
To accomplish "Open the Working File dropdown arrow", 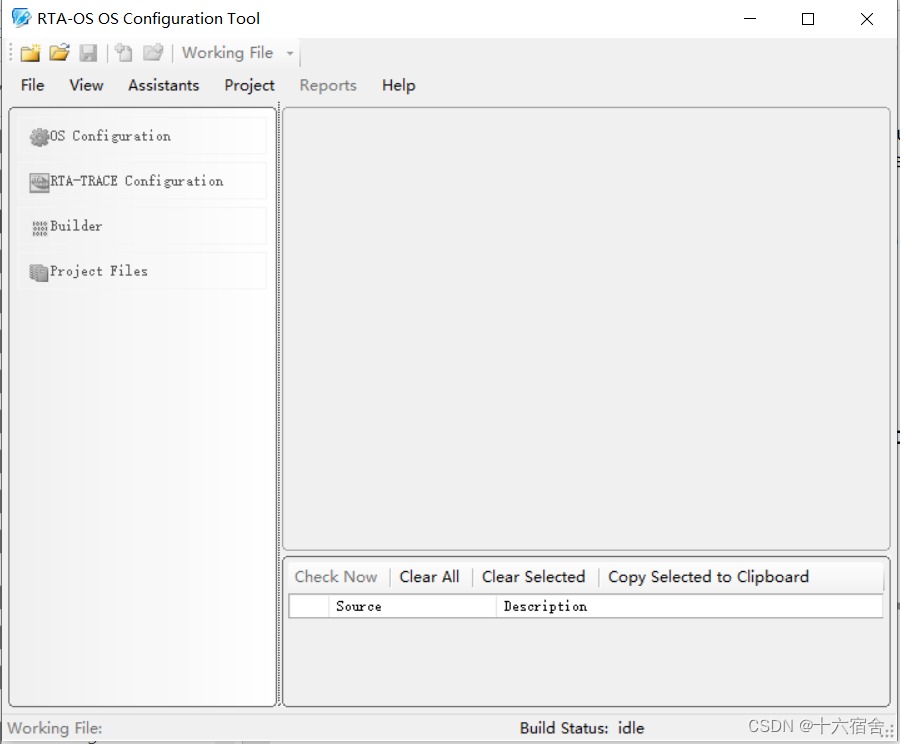I will coord(290,53).
